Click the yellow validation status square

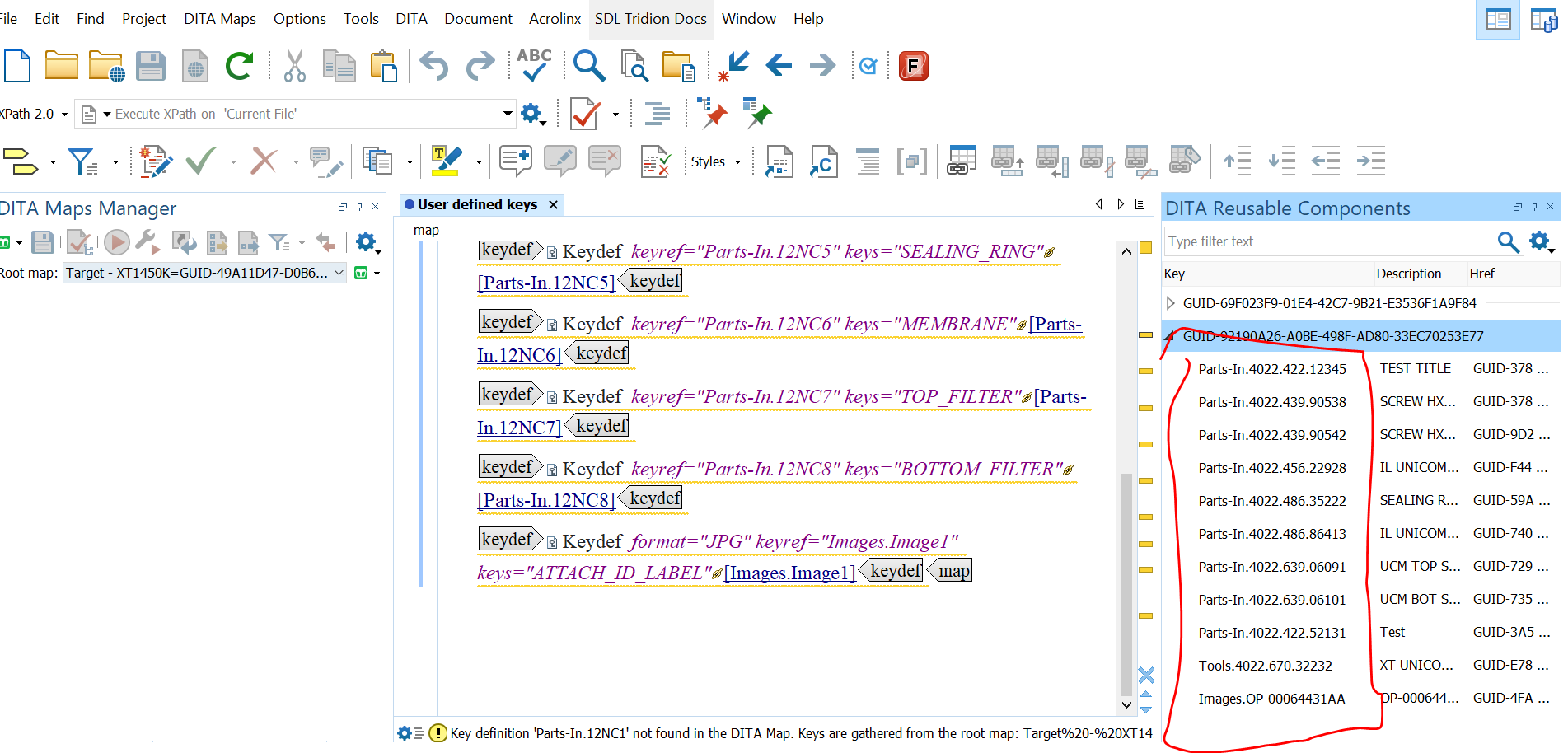point(1145,248)
